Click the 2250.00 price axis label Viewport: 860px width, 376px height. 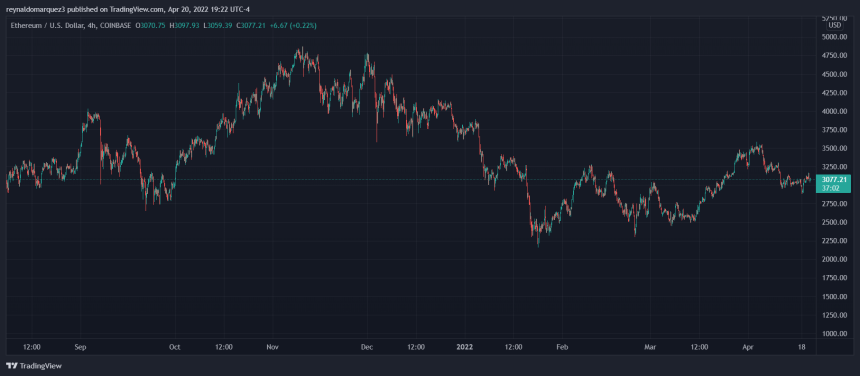pos(834,241)
